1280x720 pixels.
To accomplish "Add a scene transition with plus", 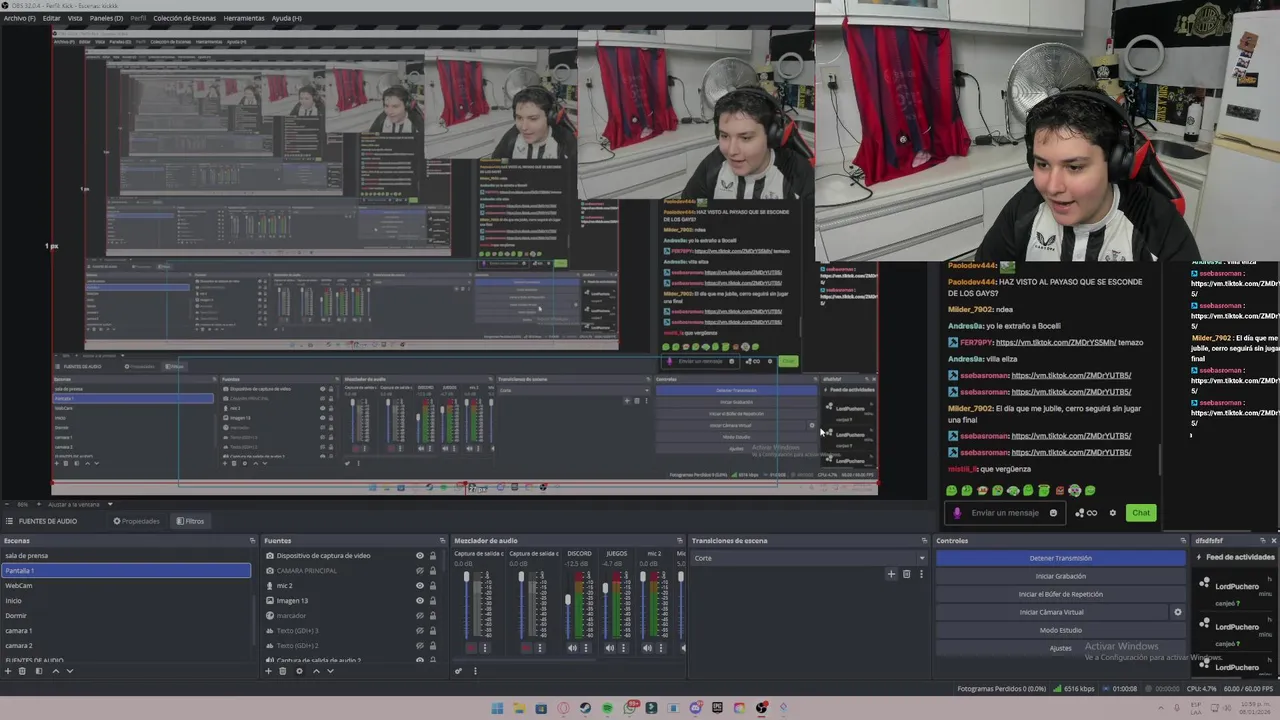I will click(891, 574).
